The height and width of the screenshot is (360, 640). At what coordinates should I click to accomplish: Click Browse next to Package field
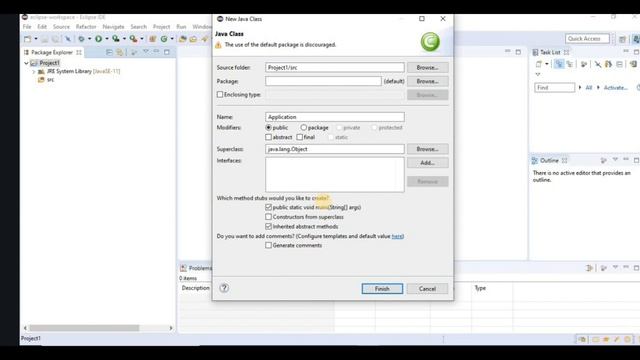(427, 81)
